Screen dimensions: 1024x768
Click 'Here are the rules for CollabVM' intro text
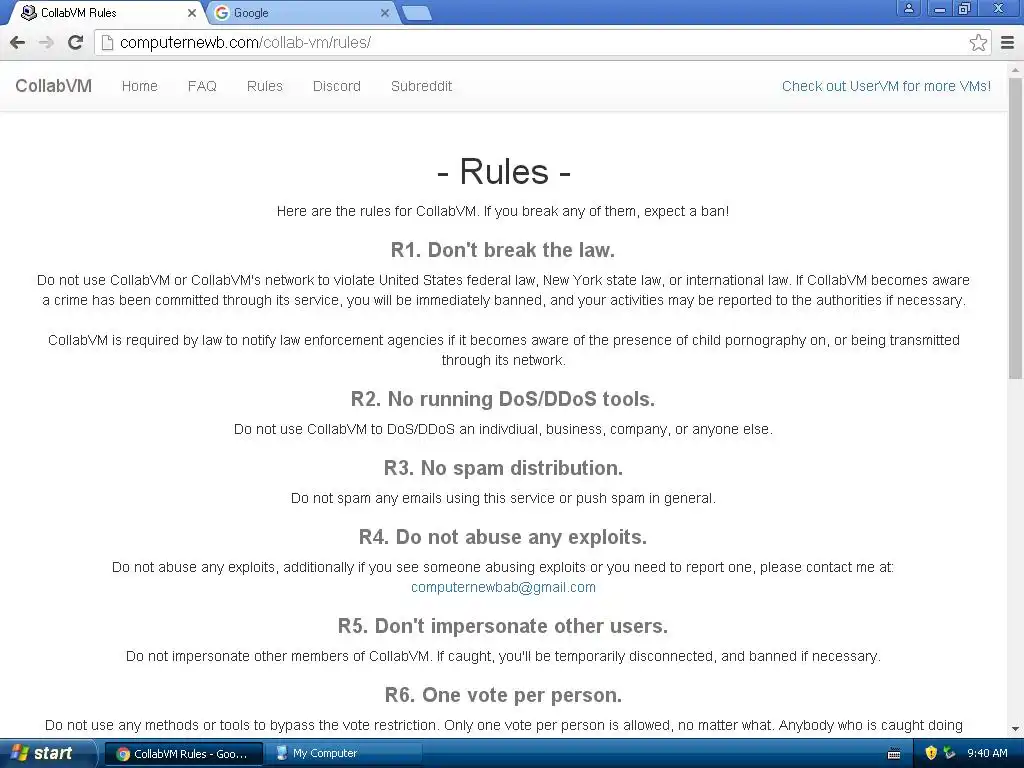pos(503,212)
